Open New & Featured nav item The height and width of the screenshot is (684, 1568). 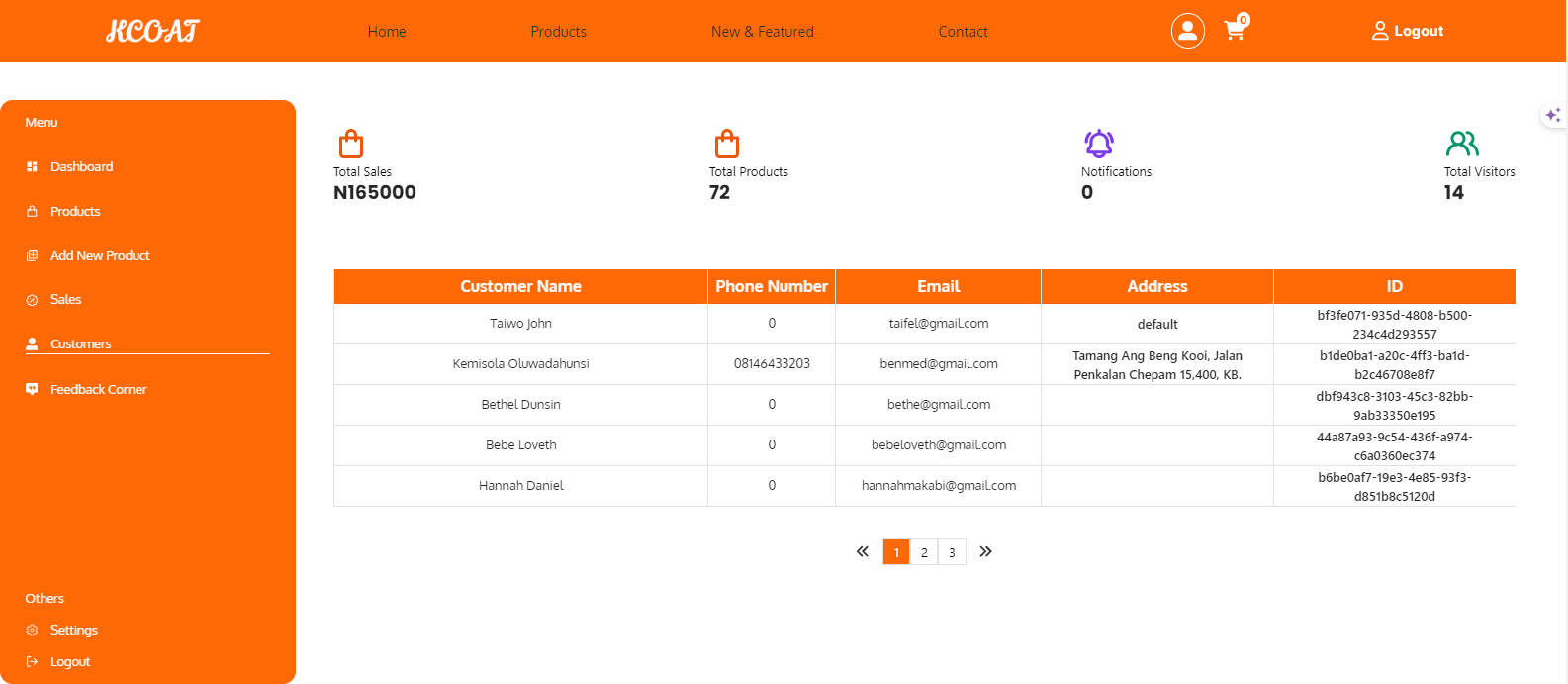(763, 32)
